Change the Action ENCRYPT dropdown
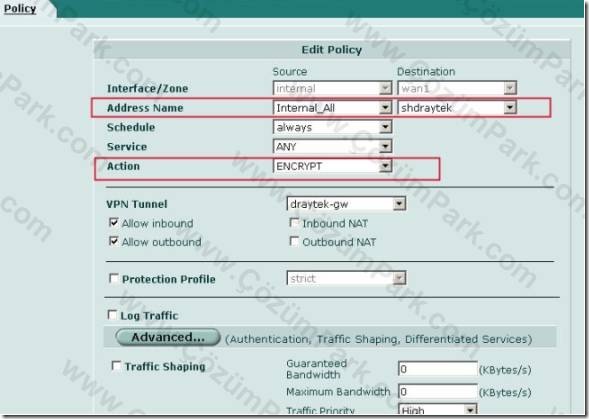Image resolution: width=589 pixels, height=419 pixels. coord(332,166)
